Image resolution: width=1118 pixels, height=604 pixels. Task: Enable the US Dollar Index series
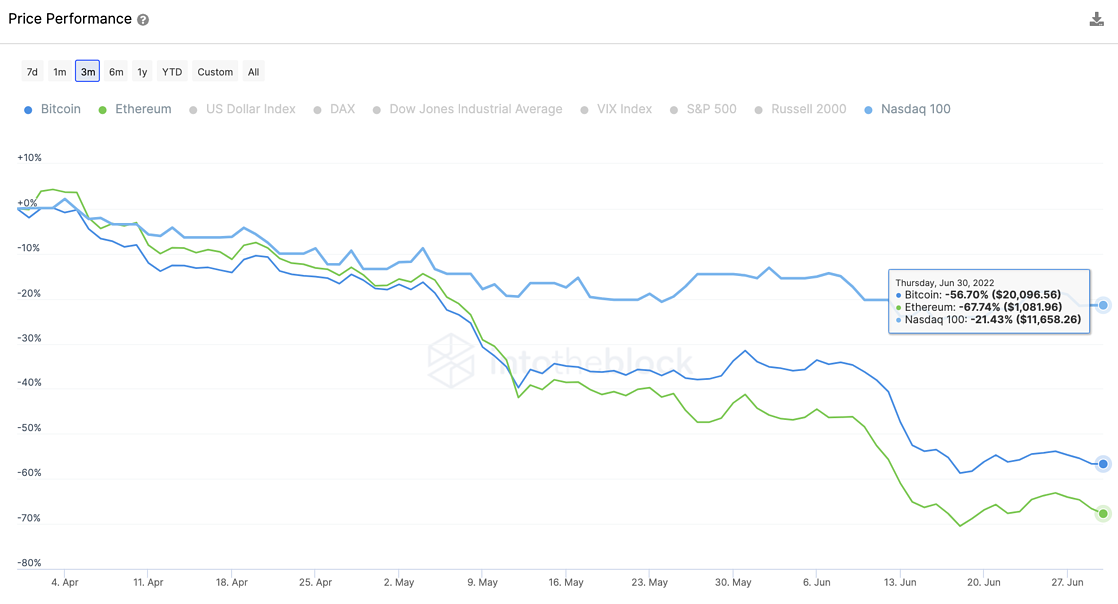tap(242, 109)
